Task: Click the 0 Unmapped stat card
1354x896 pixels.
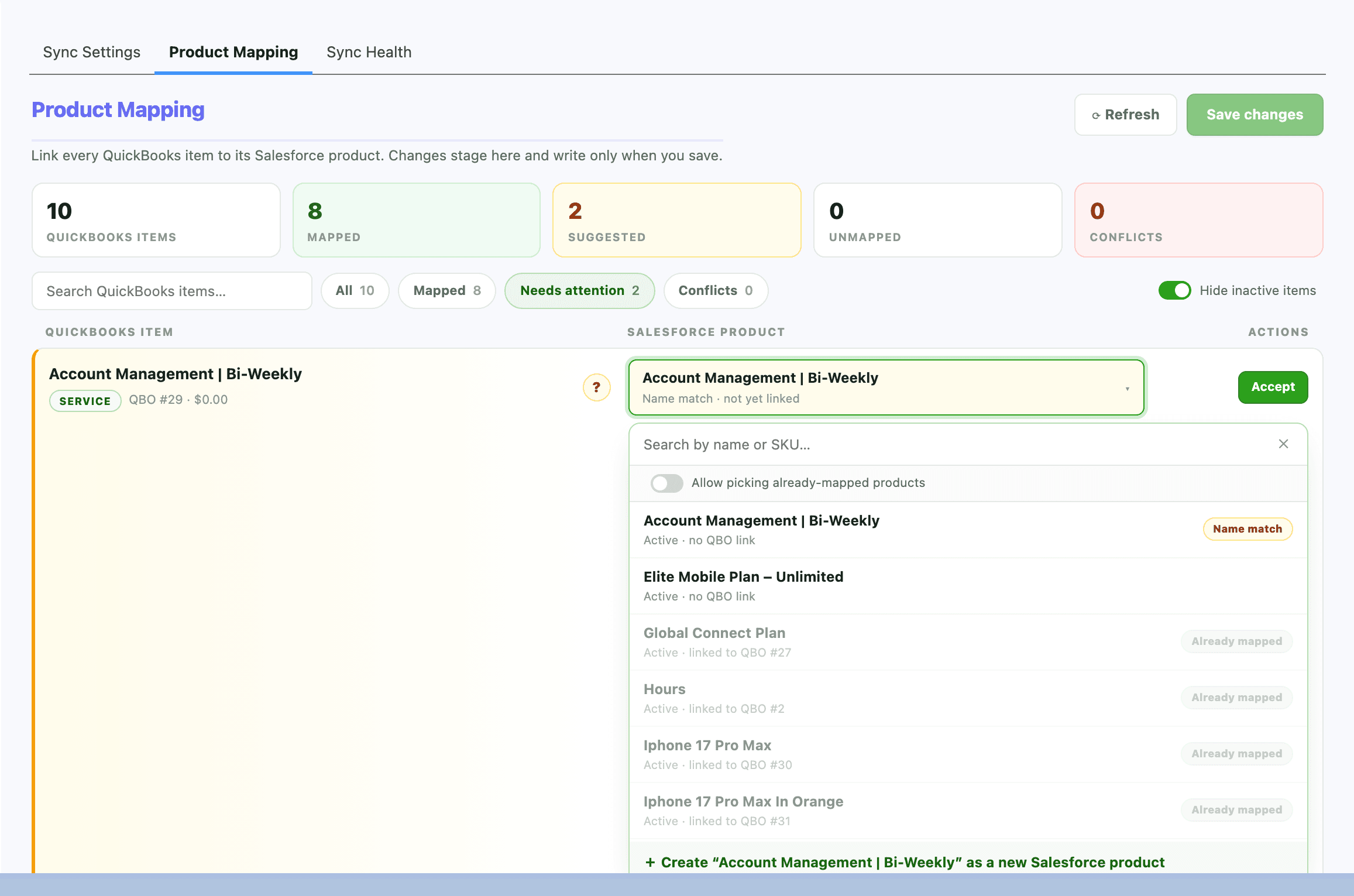Action: 938,220
